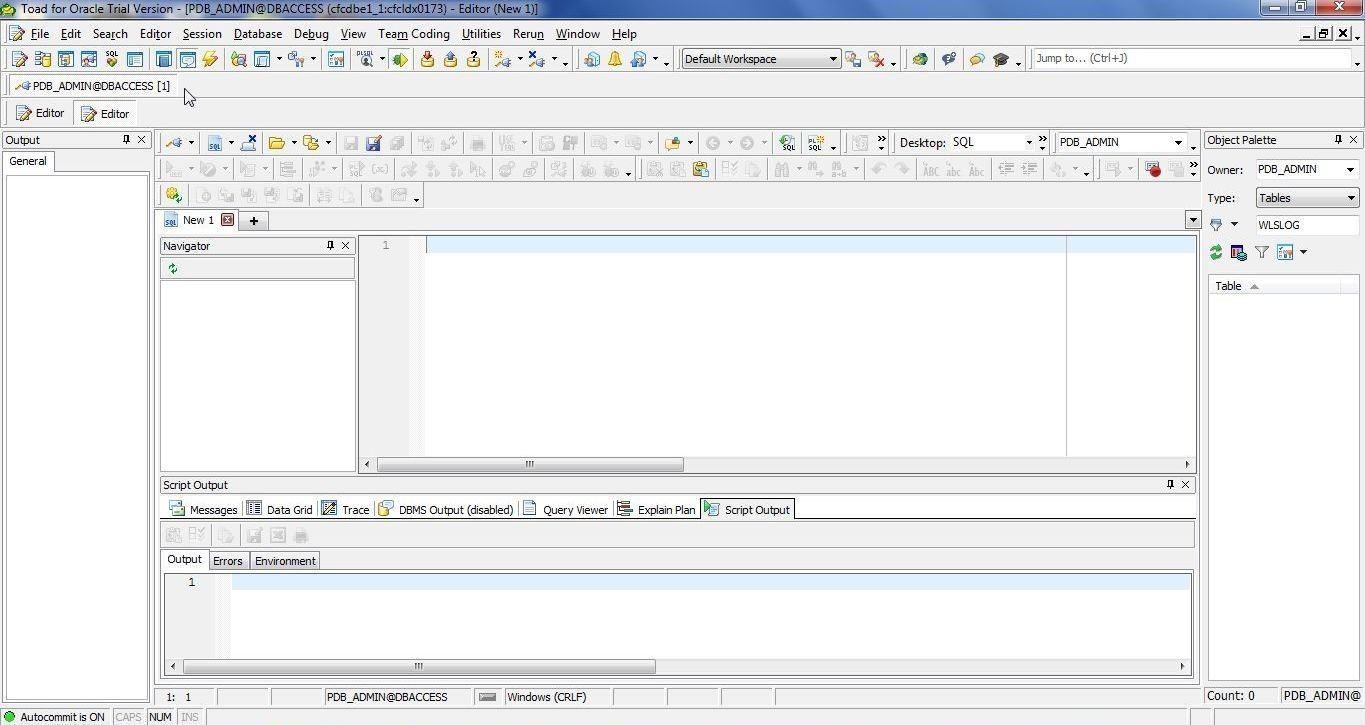Pin the Object Palette panel
The height and width of the screenshot is (725, 1365).
(x=1338, y=140)
